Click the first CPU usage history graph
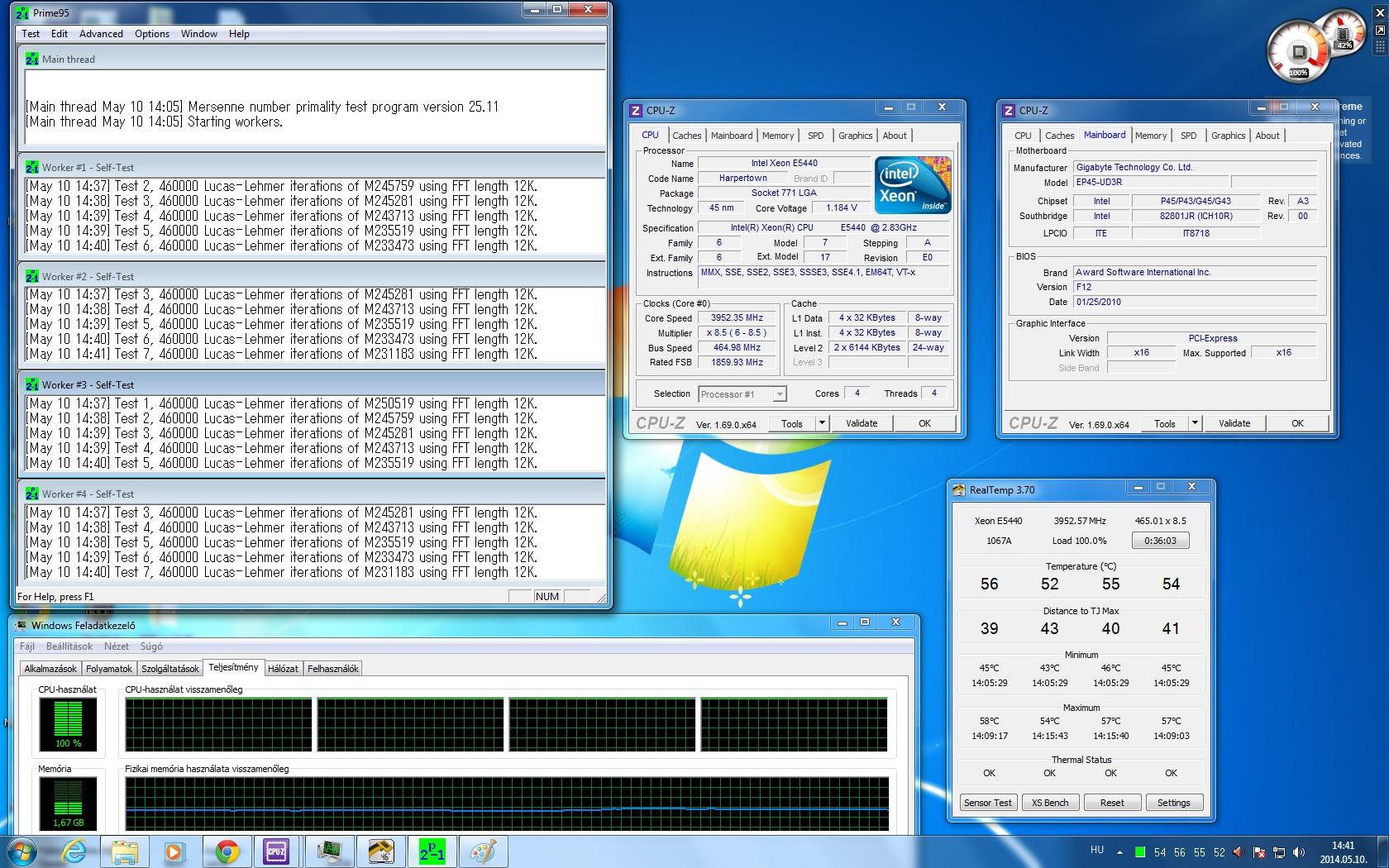The height and width of the screenshot is (868, 1389). coord(218,725)
